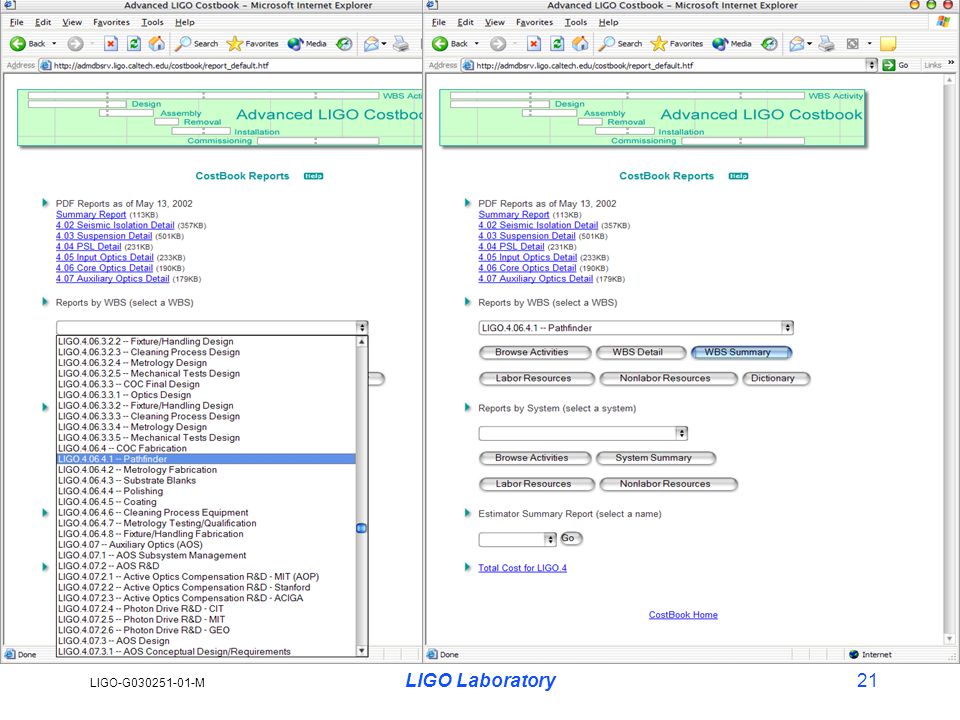Click Go button next to Estimator dropdown
The width and height of the screenshot is (960, 720).
(x=571, y=539)
